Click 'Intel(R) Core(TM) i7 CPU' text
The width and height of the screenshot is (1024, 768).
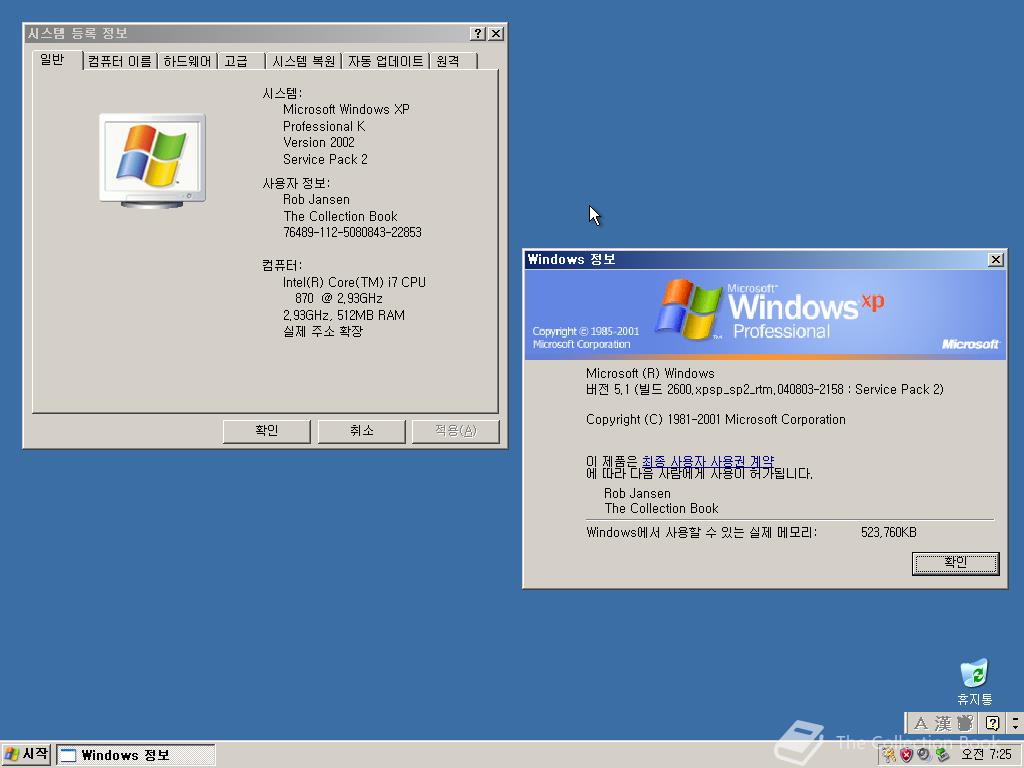(354, 282)
